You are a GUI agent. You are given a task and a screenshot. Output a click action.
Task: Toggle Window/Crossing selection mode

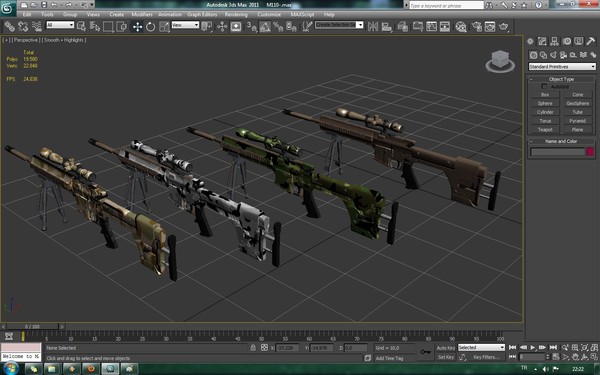[x=121, y=26]
